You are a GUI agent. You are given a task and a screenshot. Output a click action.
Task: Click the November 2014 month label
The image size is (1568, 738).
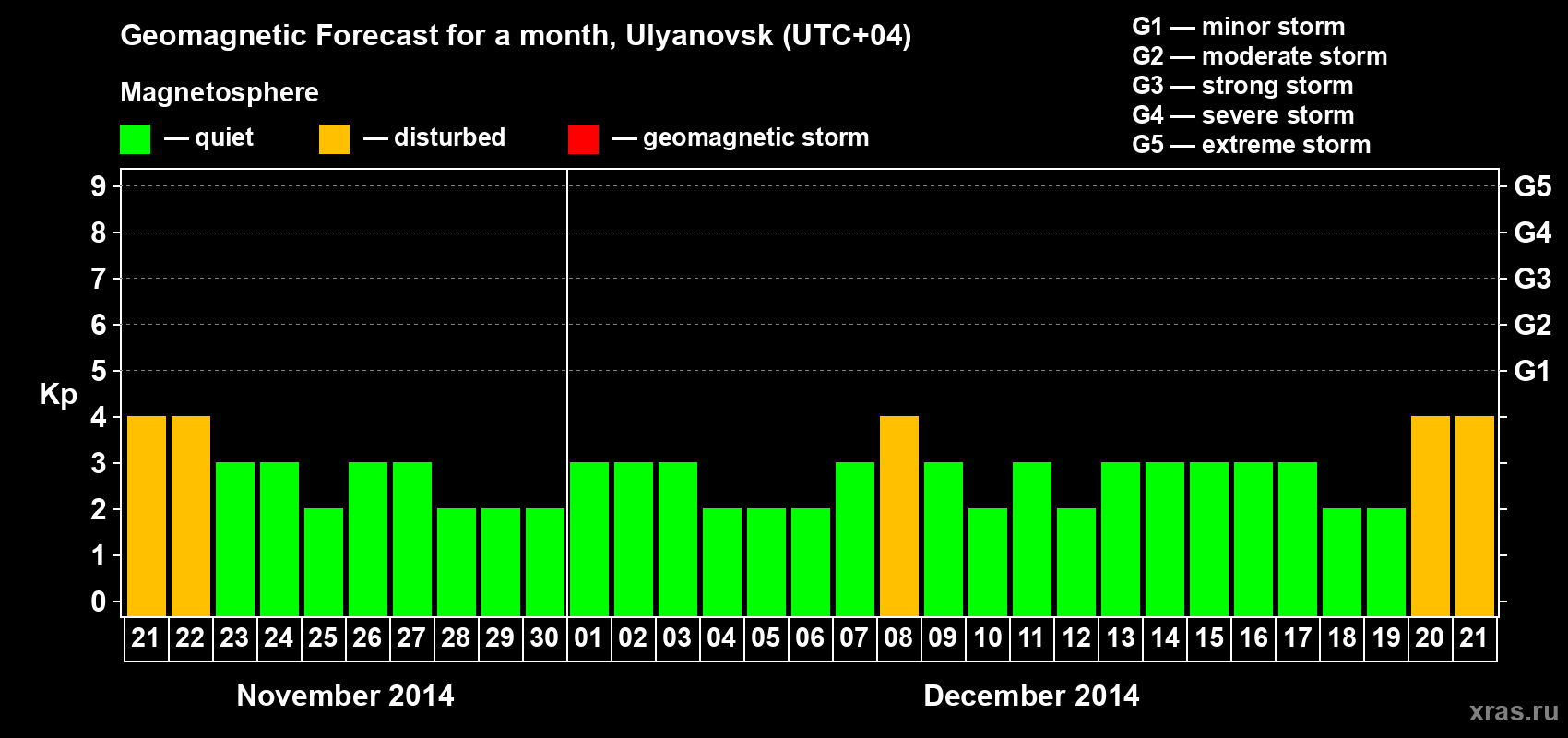(346, 696)
